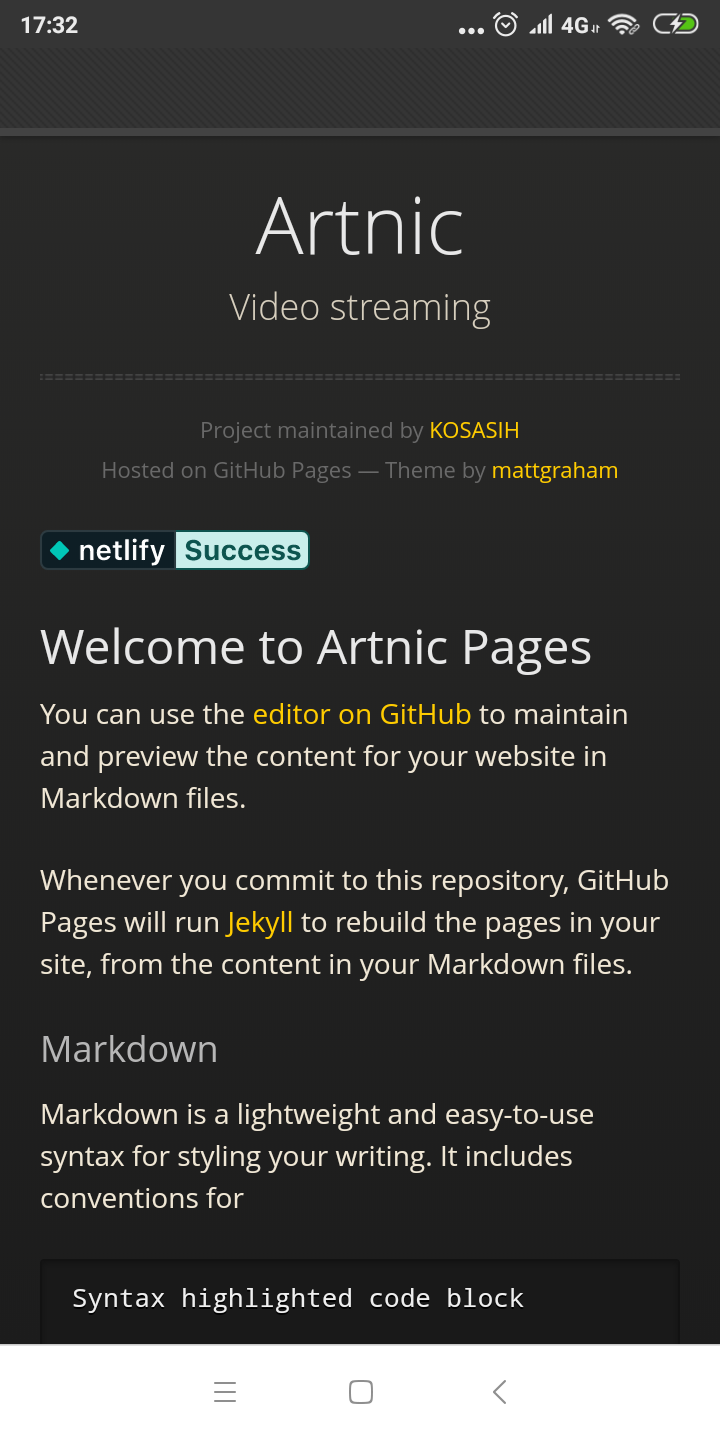
Task: Click the Syntax highlighted code block text
Action: coord(298,1298)
